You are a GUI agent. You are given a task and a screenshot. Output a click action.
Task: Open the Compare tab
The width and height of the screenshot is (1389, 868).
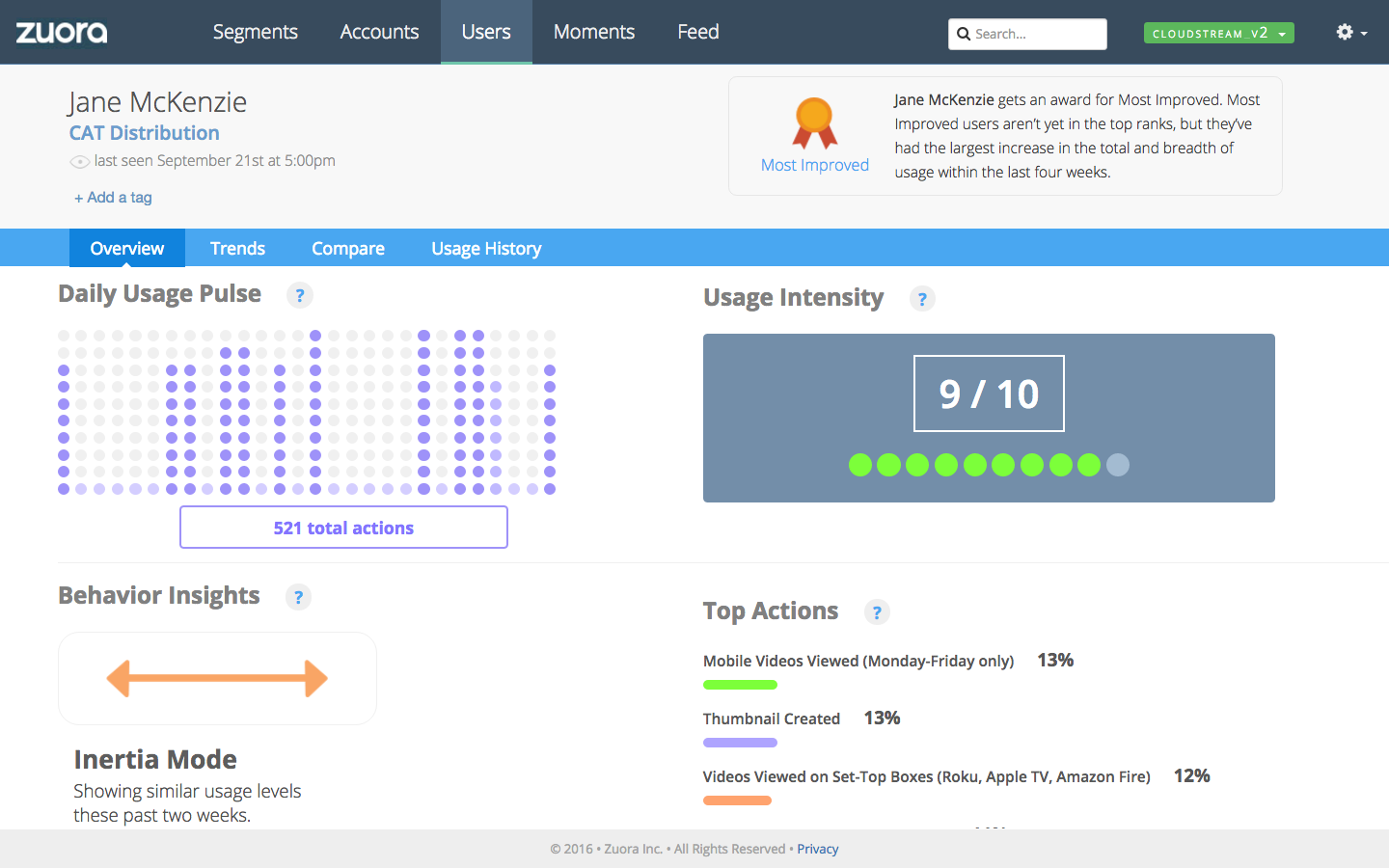tap(347, 249)
